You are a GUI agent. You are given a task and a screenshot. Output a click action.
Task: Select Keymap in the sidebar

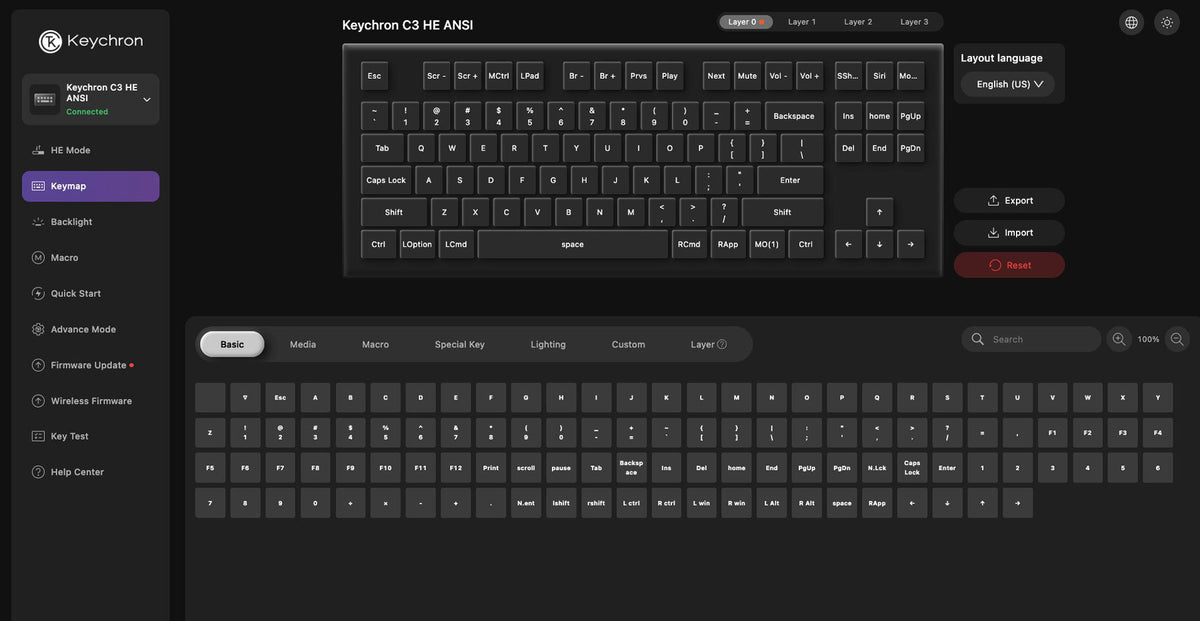90,186
